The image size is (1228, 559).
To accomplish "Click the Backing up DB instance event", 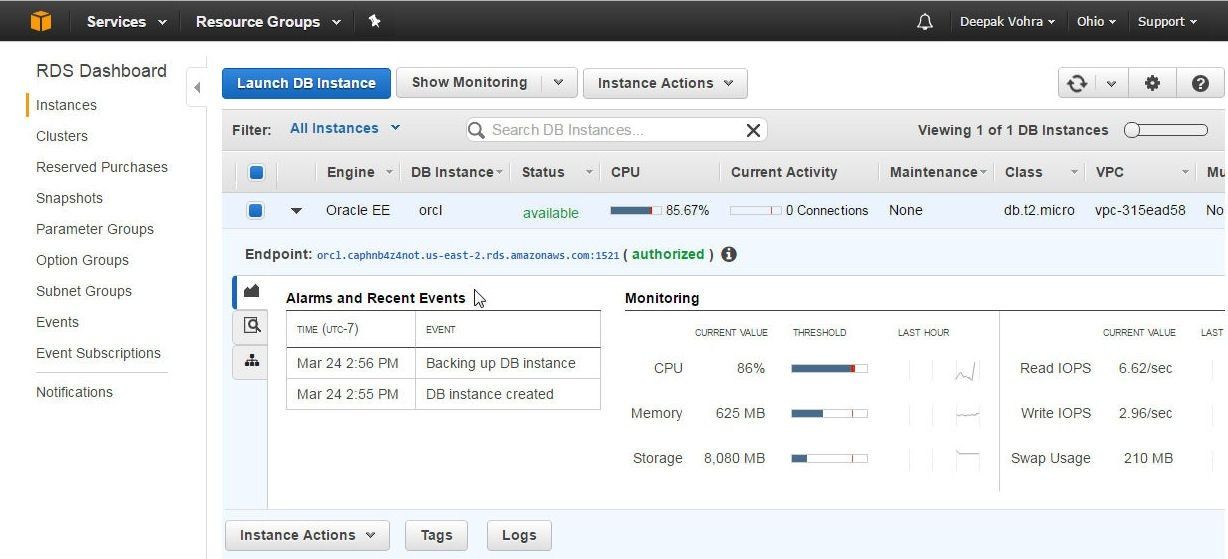I will tap(501, 363).
